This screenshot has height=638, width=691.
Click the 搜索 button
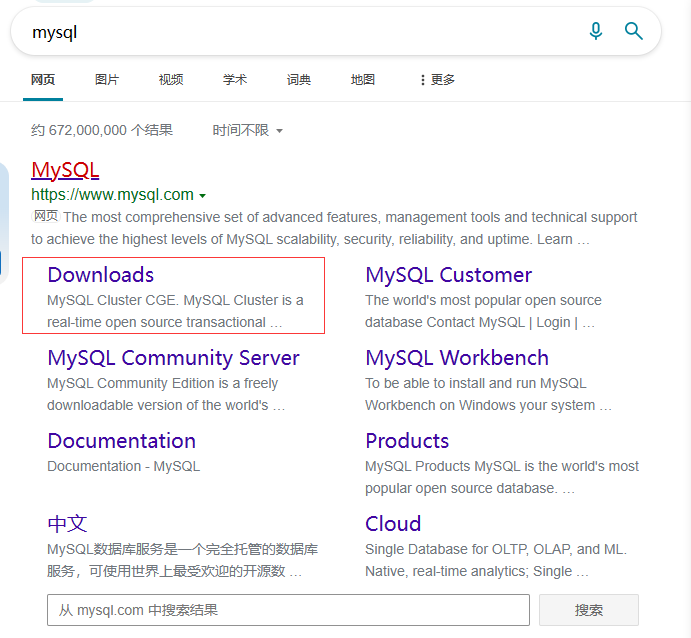click(x=588, y=610)
